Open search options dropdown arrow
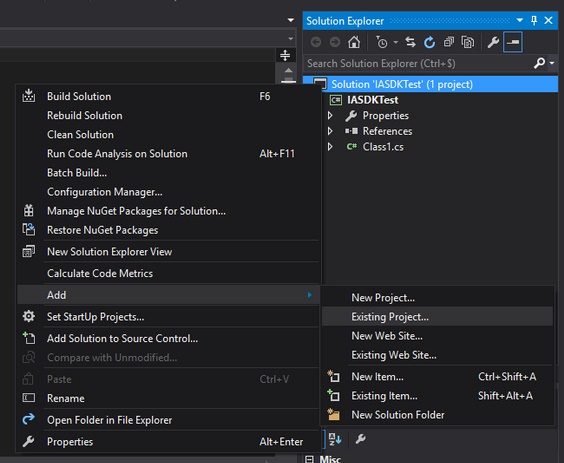Screen dimensions: 564x463 (552, 63)
